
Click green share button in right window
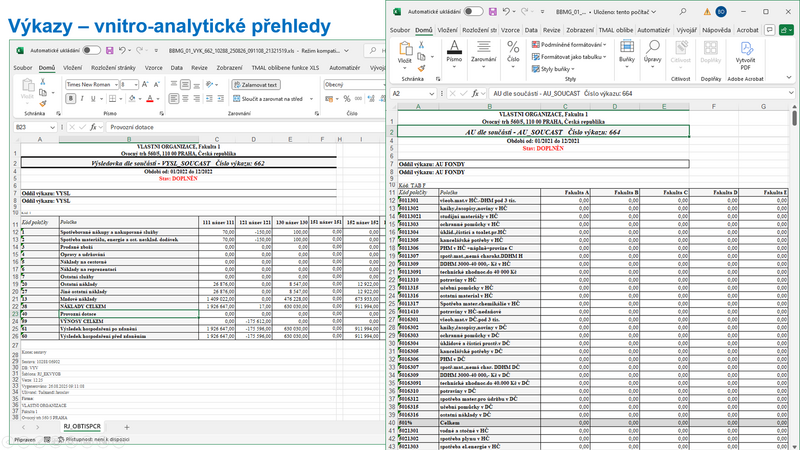tap(786, 30)
